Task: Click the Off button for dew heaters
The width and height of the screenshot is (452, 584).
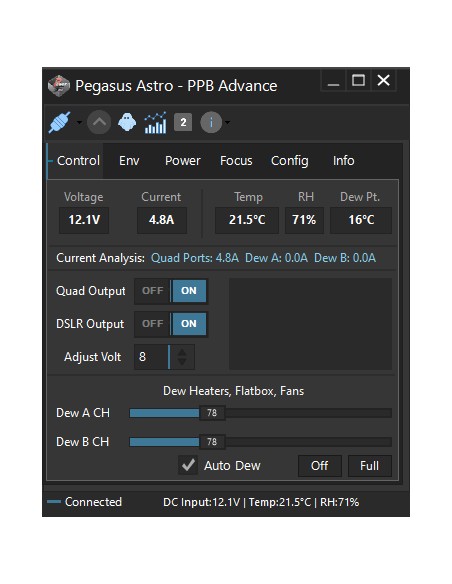Action: [x=319, y=466]
